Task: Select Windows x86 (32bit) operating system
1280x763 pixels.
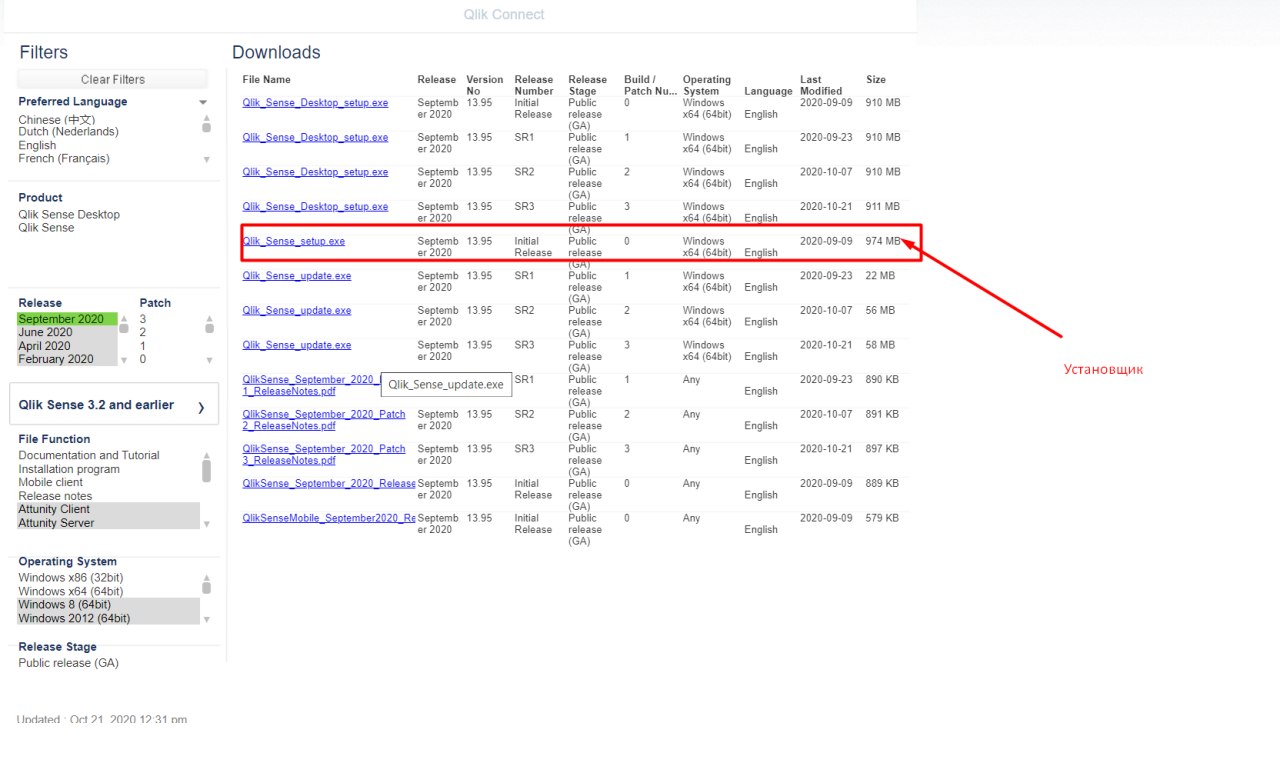Action: pos(71,578)
